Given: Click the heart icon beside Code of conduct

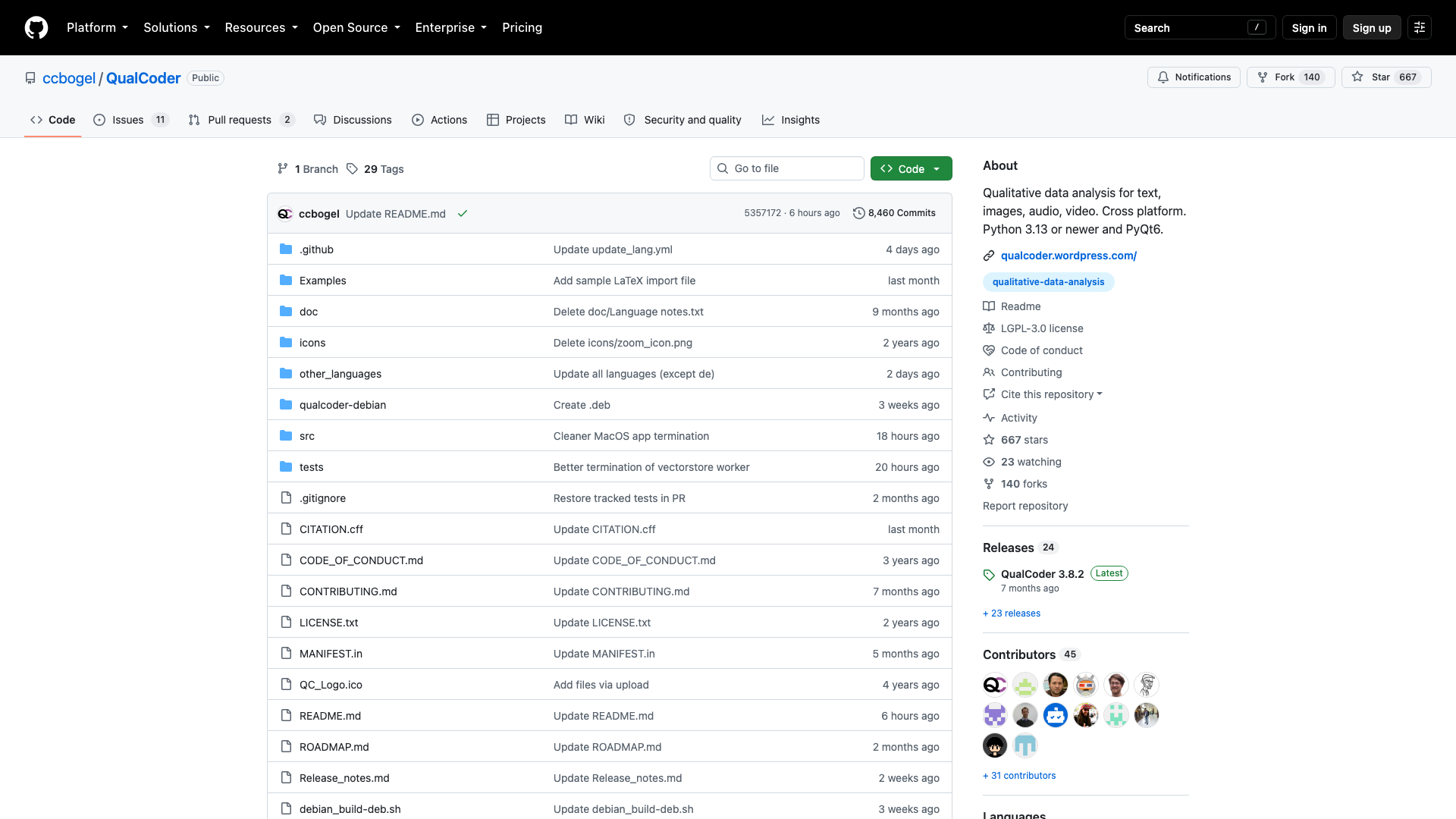Looking at the screenshot, I should (x=989, y=350).
